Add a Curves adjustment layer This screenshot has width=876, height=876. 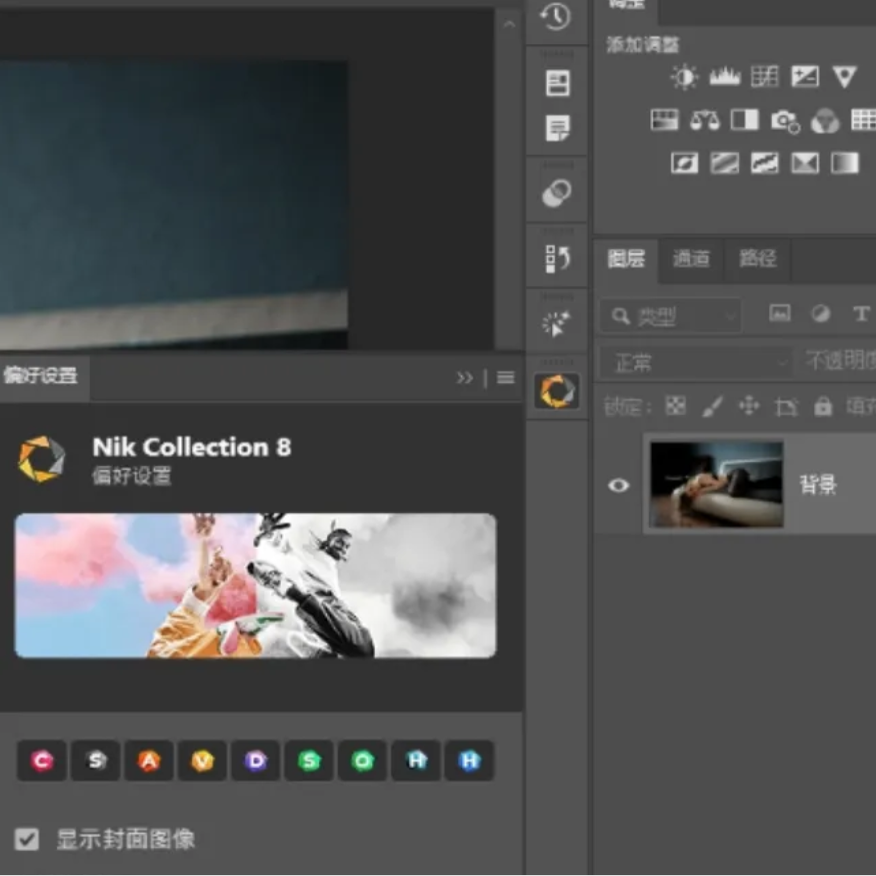(x=764, y=77)
